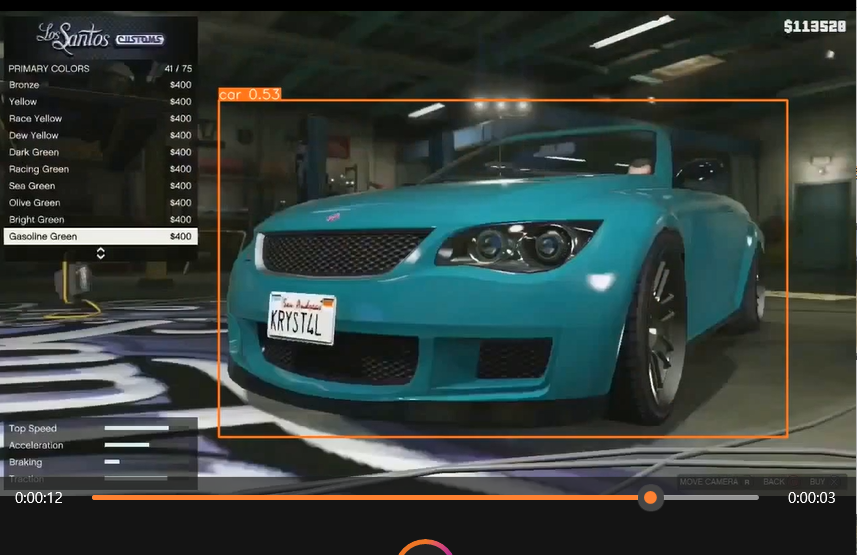
Task: Choose Olive Green paint
Action: (101, 203)
